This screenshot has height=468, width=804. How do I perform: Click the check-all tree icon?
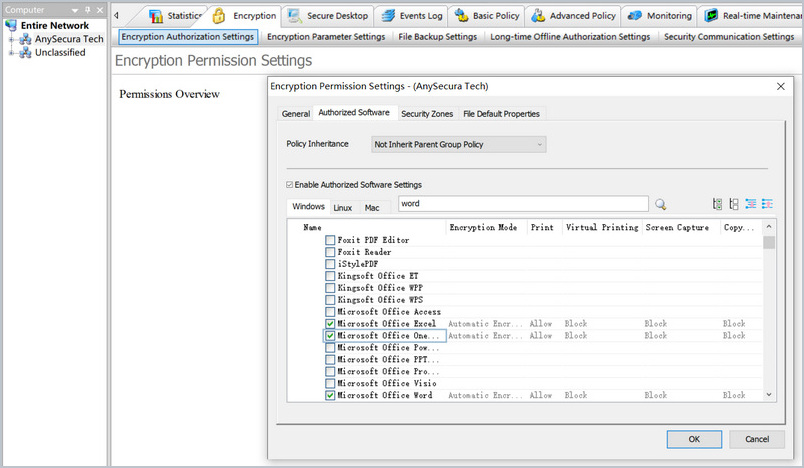[x=717, y=204]
